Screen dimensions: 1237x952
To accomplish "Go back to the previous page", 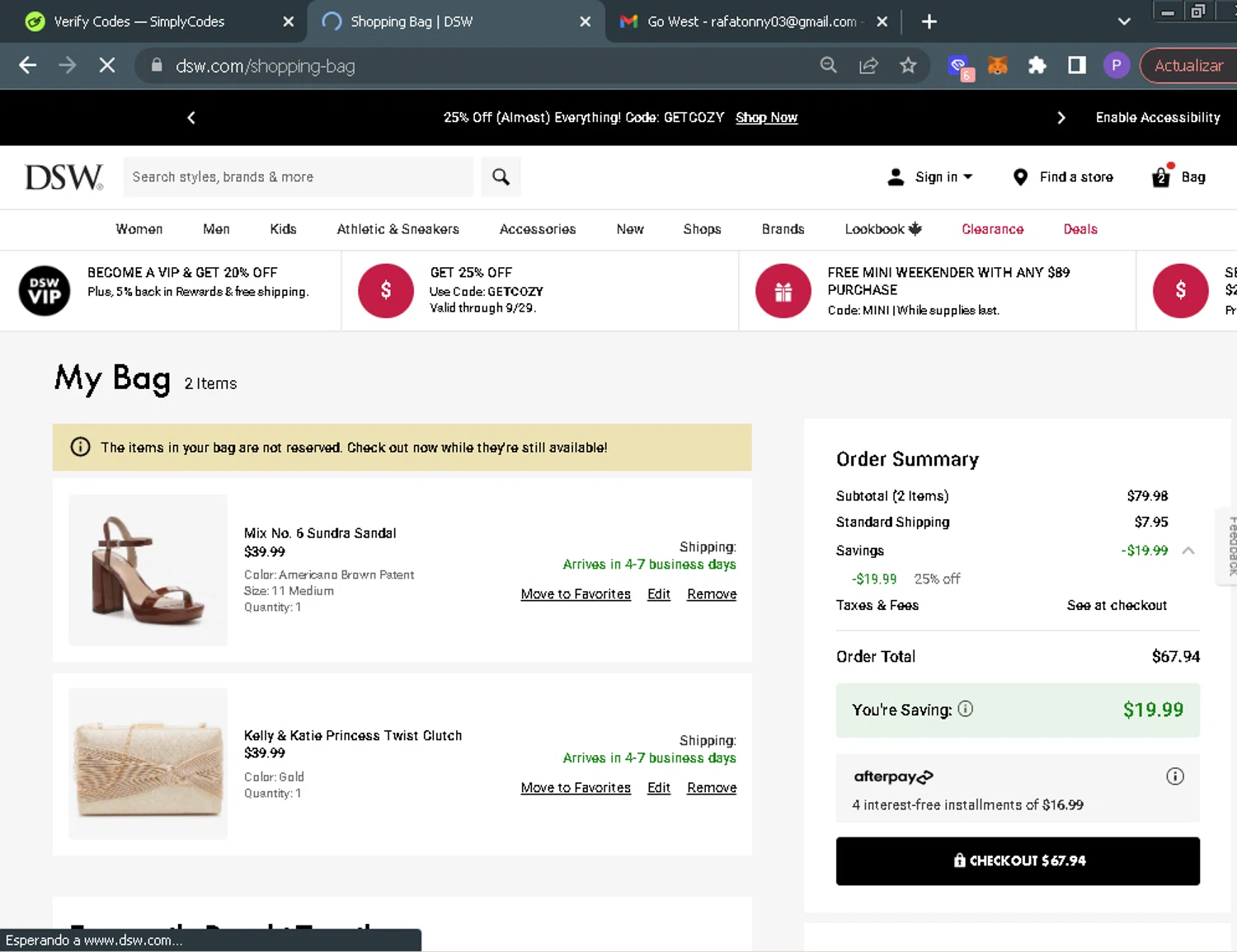I will (x=27, y=66).
